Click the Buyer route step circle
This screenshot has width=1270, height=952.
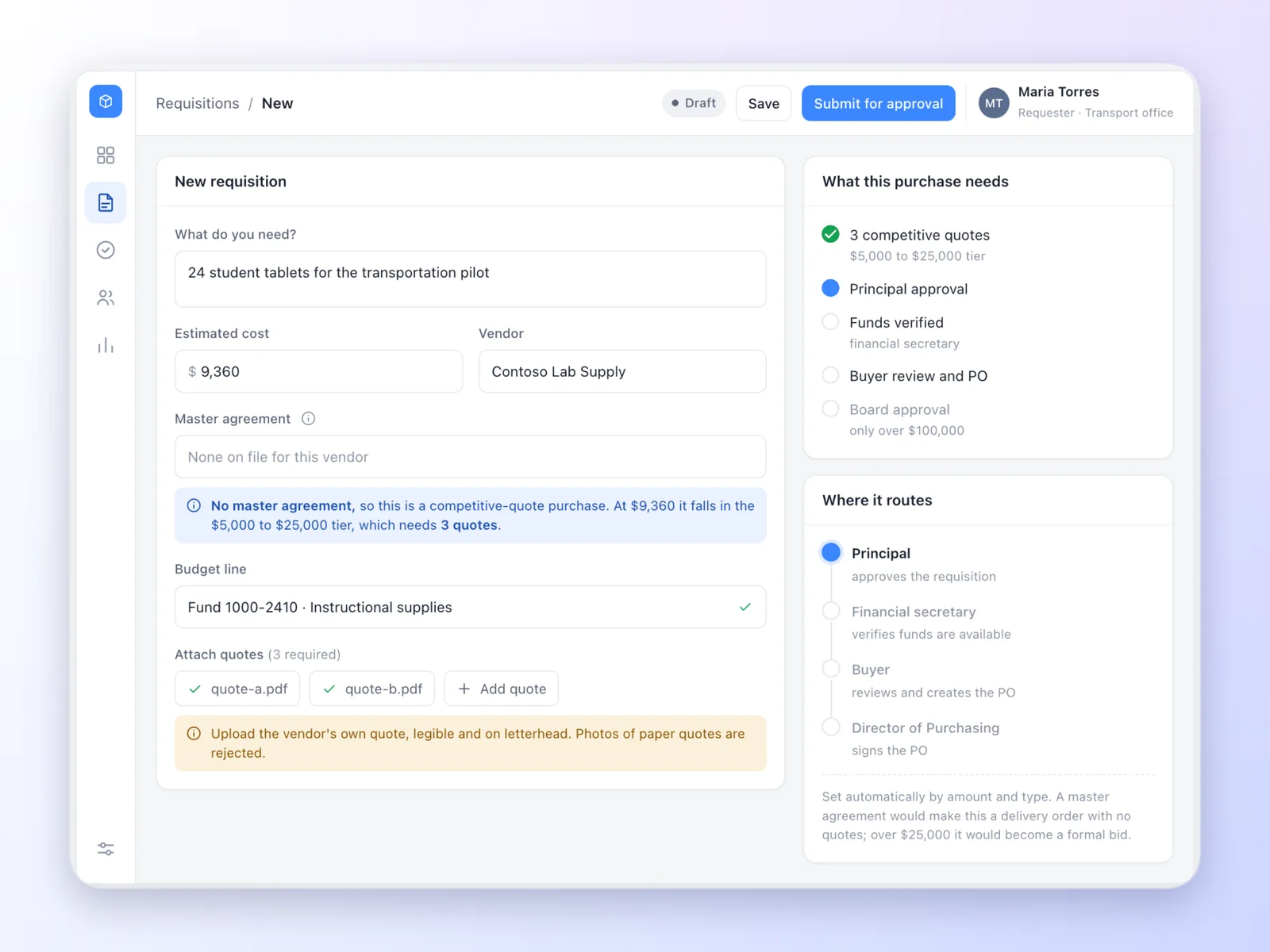(831, 669)
